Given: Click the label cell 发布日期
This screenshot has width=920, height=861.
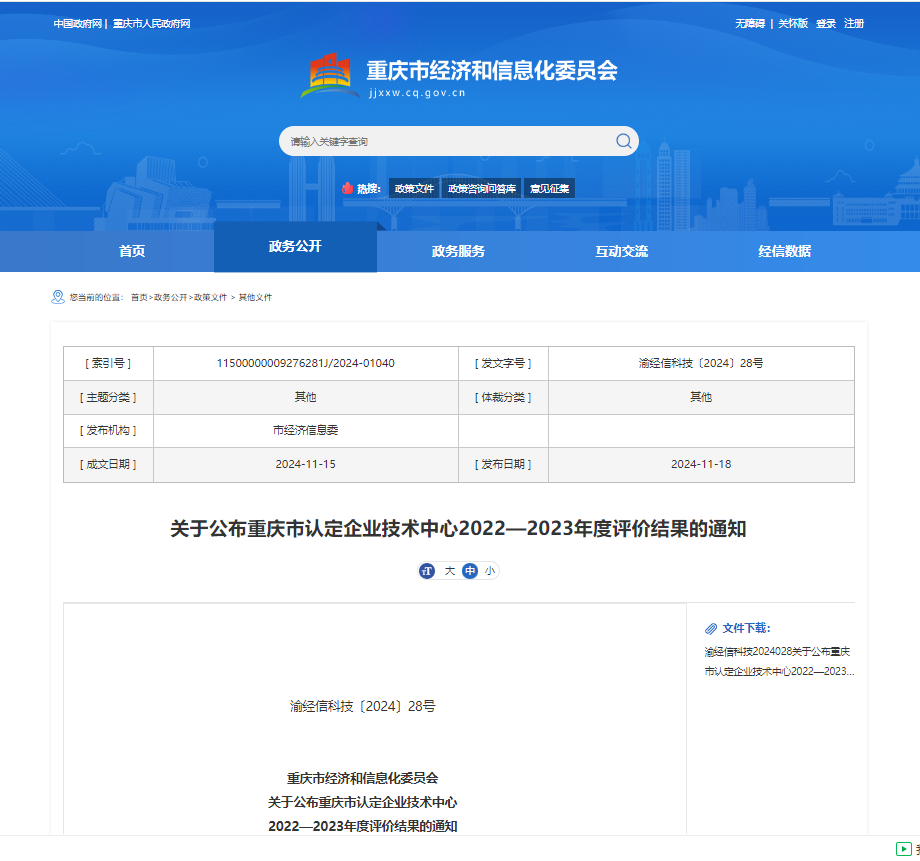Looking at the screenshot, I should (x=503, y=464).
